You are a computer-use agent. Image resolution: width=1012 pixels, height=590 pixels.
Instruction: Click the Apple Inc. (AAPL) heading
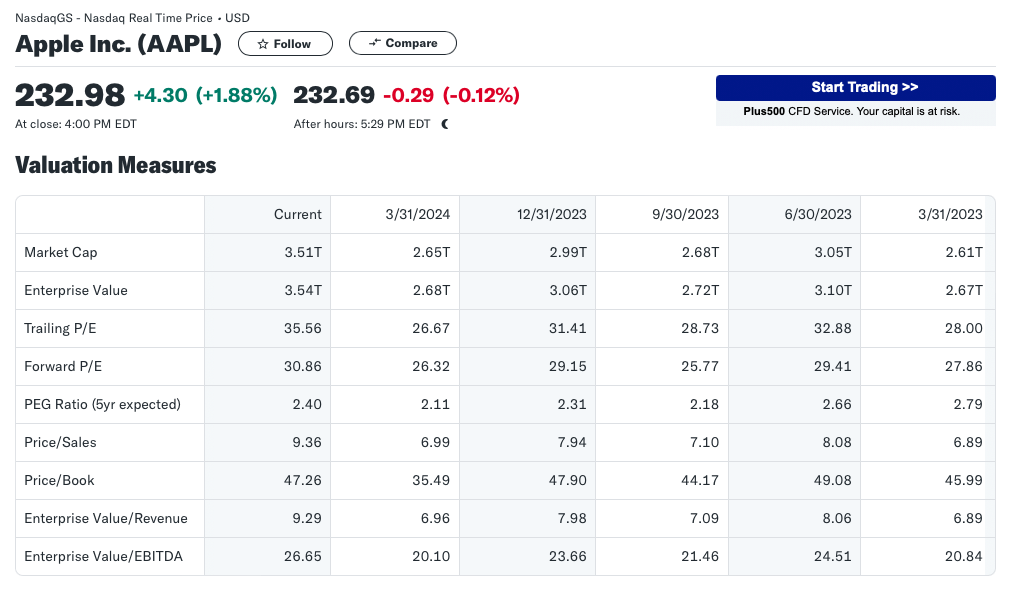click(118, 44)
